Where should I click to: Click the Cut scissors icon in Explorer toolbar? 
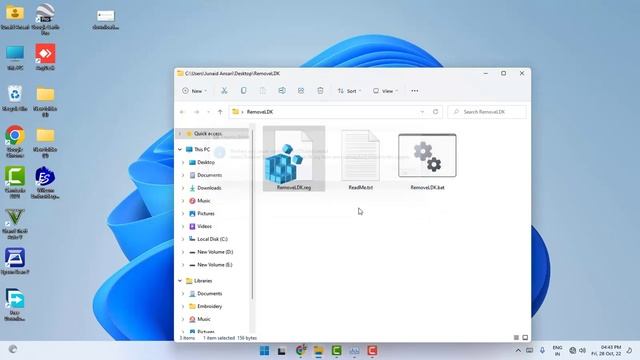tap(224, 91)
